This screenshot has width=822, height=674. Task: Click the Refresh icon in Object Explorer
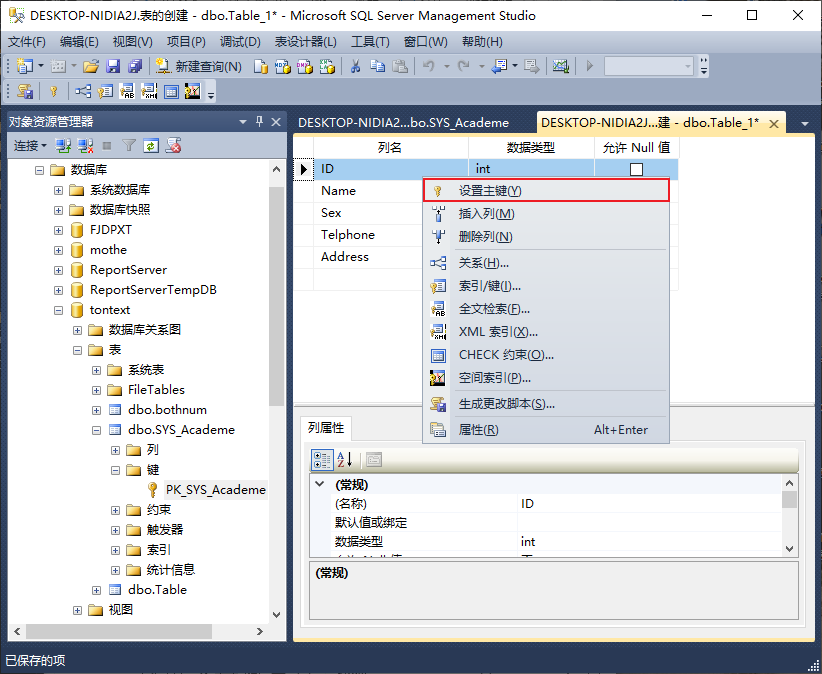click(x=151, y=146)
